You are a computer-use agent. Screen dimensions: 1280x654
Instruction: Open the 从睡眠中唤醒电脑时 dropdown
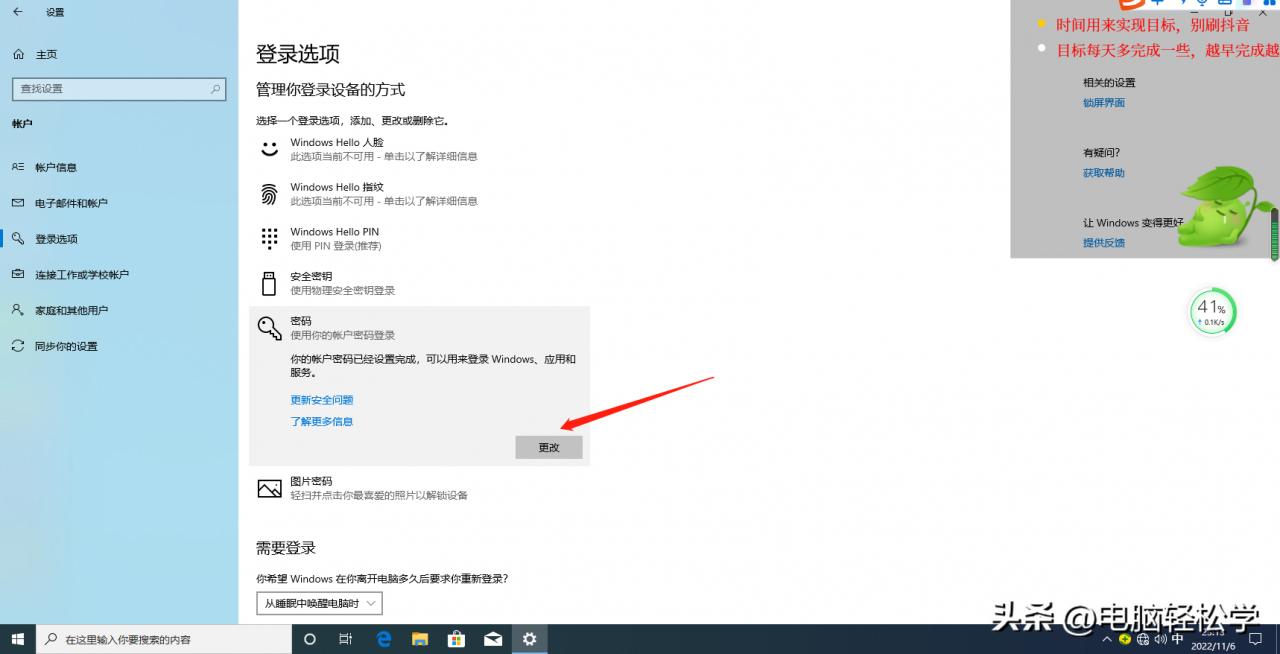pos(319,603)
